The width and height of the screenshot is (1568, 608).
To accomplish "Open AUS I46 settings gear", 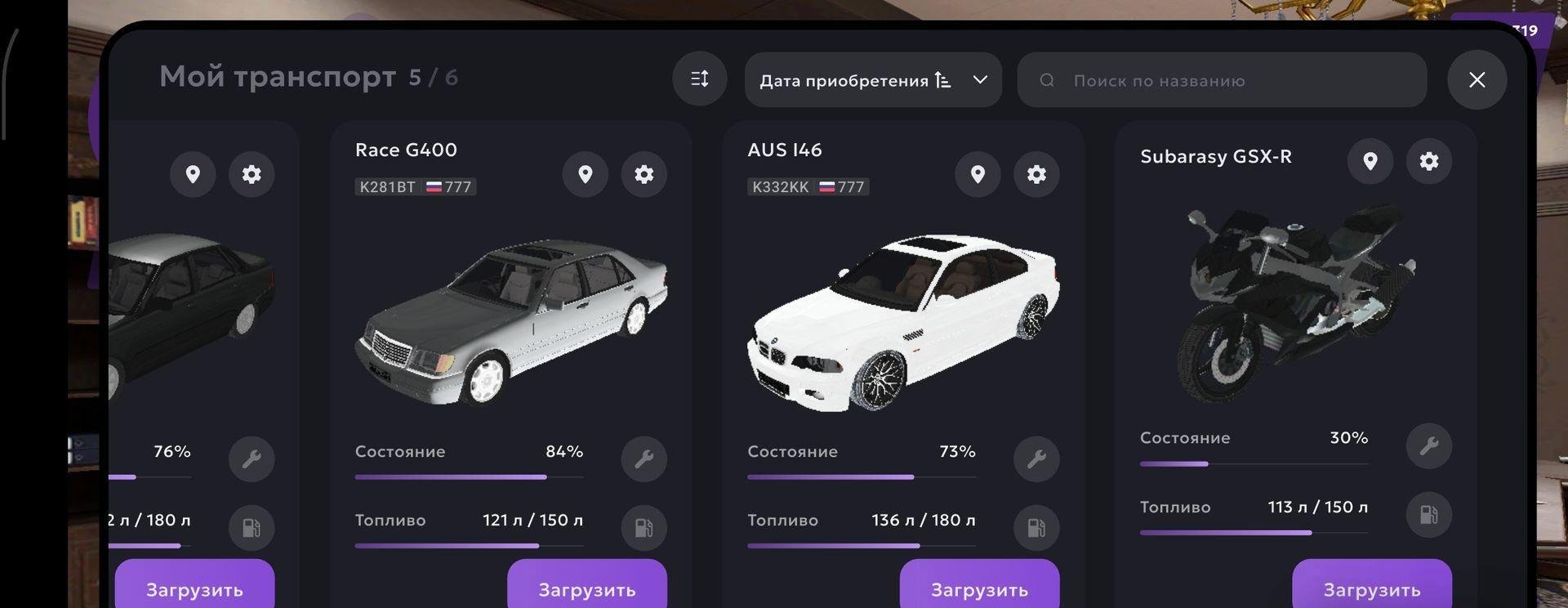I will pos(1036,174).
